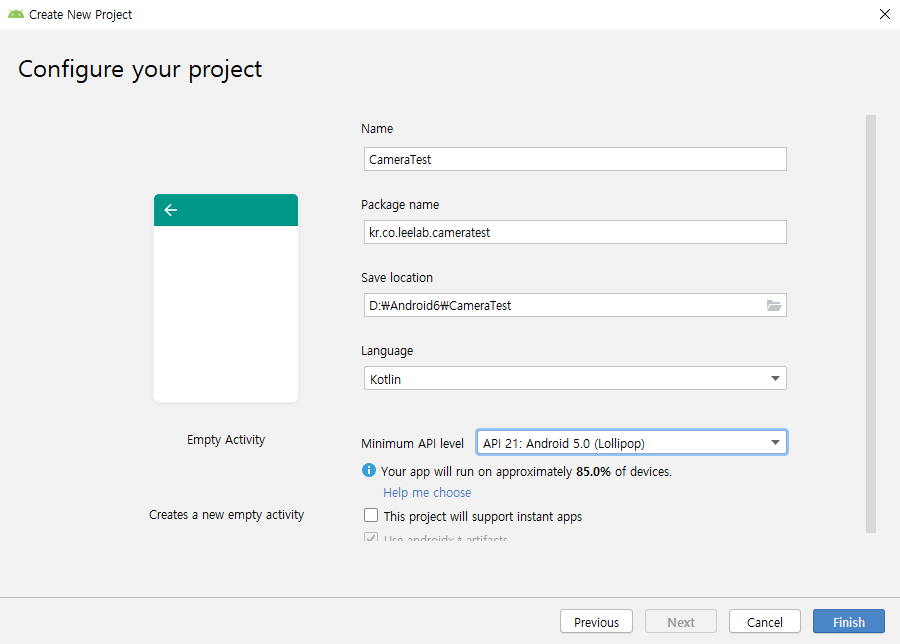
Task: Enable instant apps support checkbox
Action: 371,516
